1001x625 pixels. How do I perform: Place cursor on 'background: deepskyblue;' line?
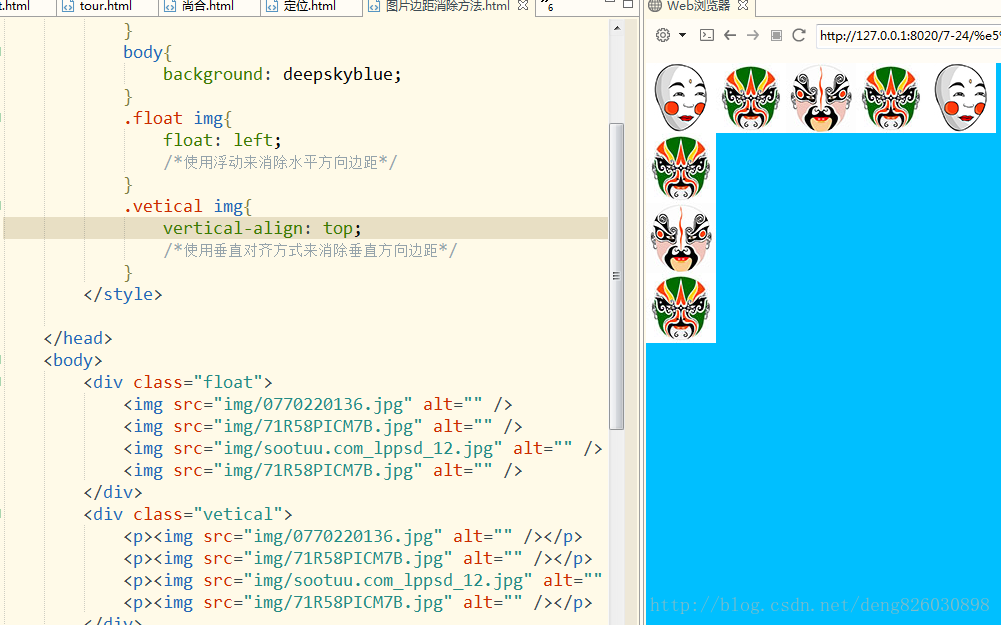click(x=282, y=74)
